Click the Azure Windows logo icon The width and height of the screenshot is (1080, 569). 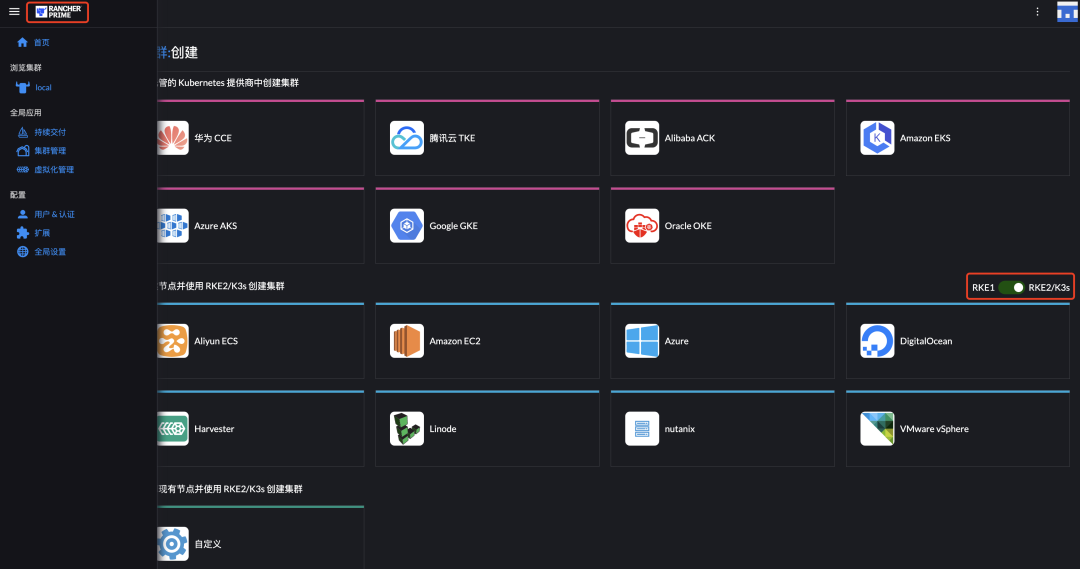tap(642, 341)
